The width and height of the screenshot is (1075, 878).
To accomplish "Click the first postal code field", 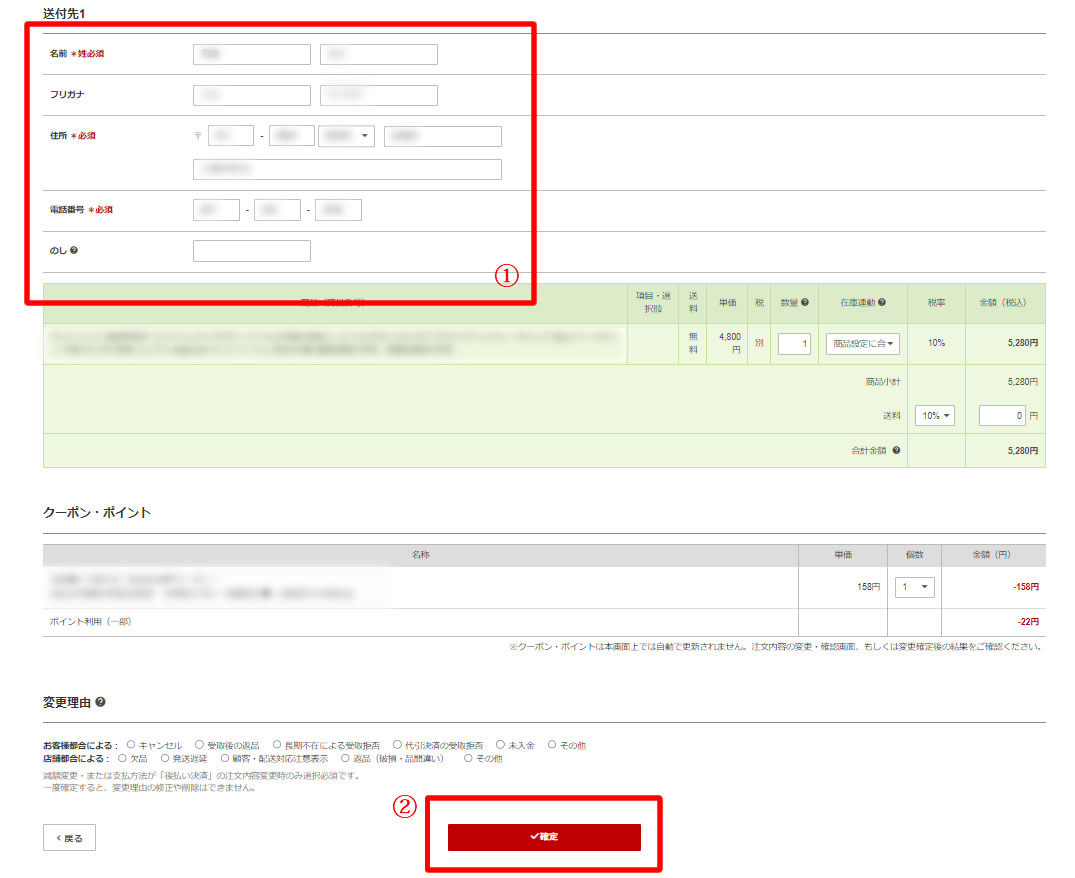I will (230, 136).
